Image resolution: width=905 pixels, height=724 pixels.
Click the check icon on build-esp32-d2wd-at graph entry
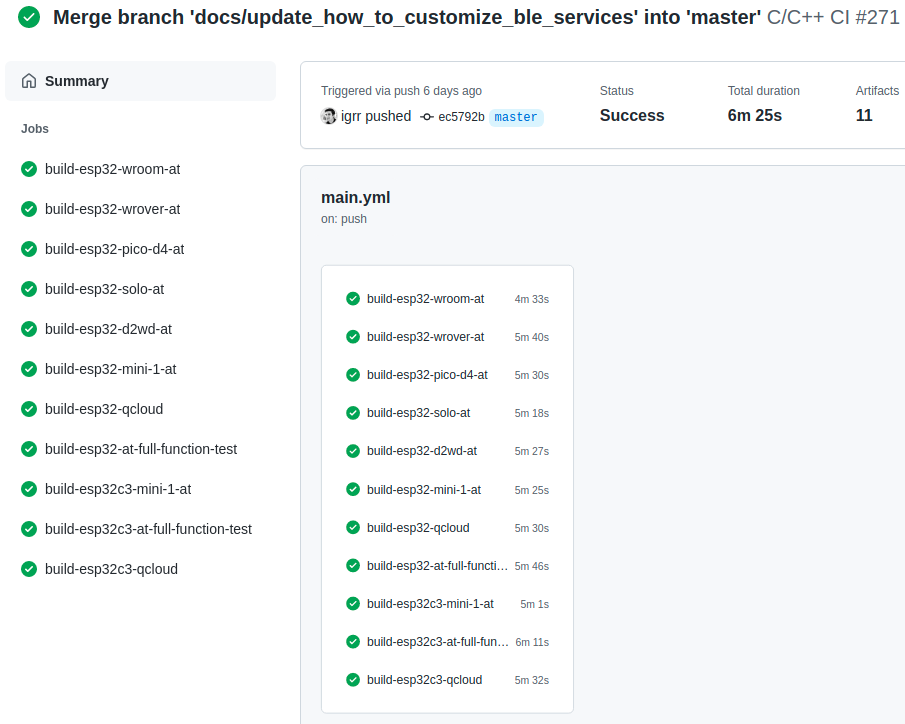[x=353, y=451]
